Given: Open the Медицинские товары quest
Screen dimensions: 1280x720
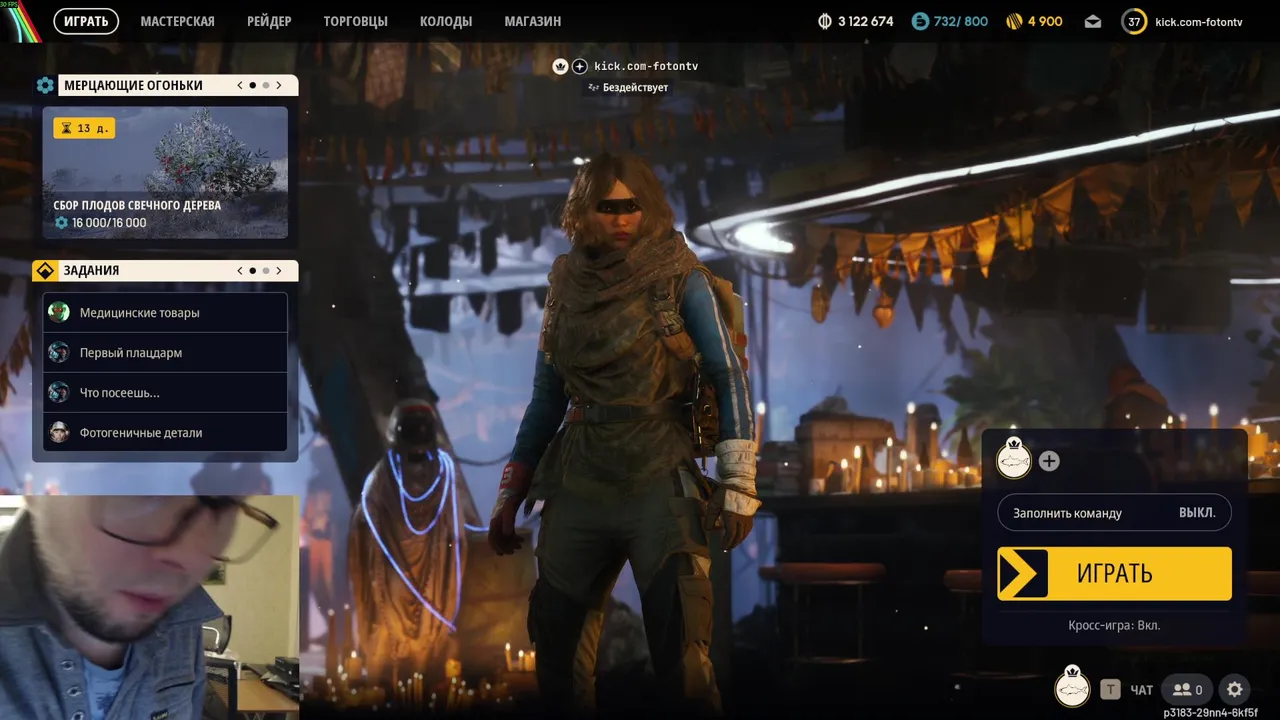Looking at the screenshot, I should (165, 313).
